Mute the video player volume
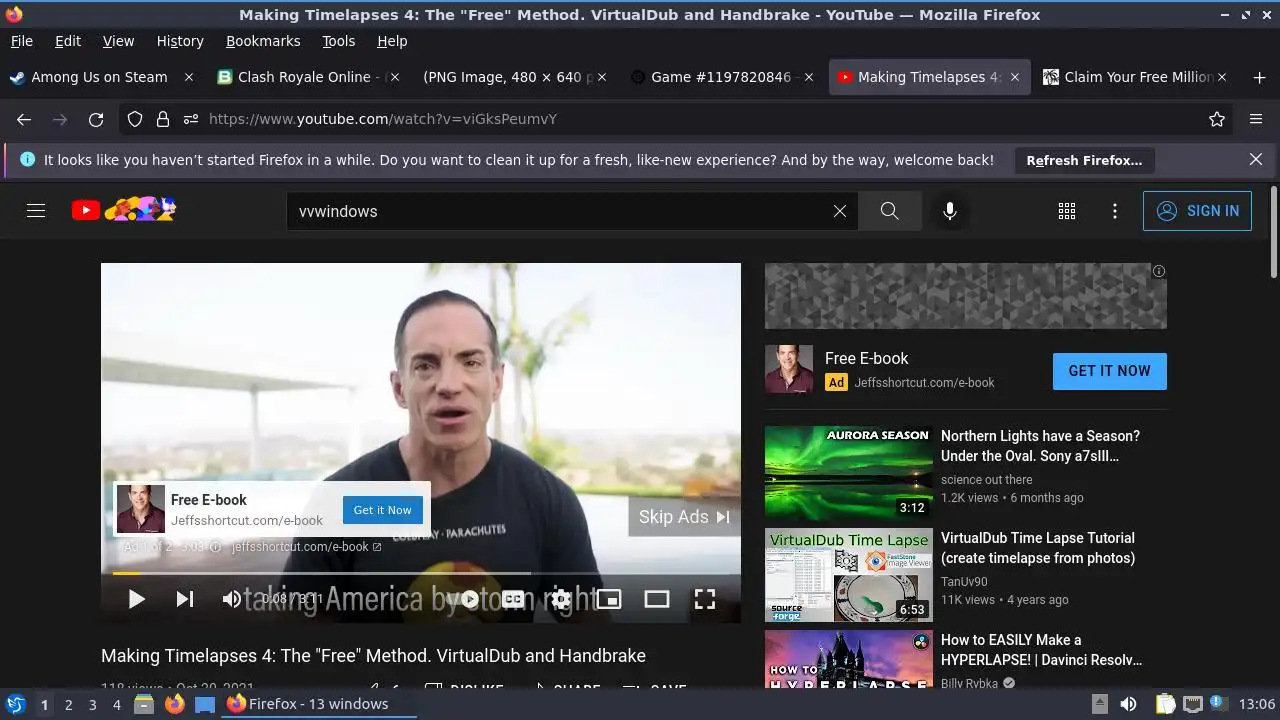 pos(231,599)
